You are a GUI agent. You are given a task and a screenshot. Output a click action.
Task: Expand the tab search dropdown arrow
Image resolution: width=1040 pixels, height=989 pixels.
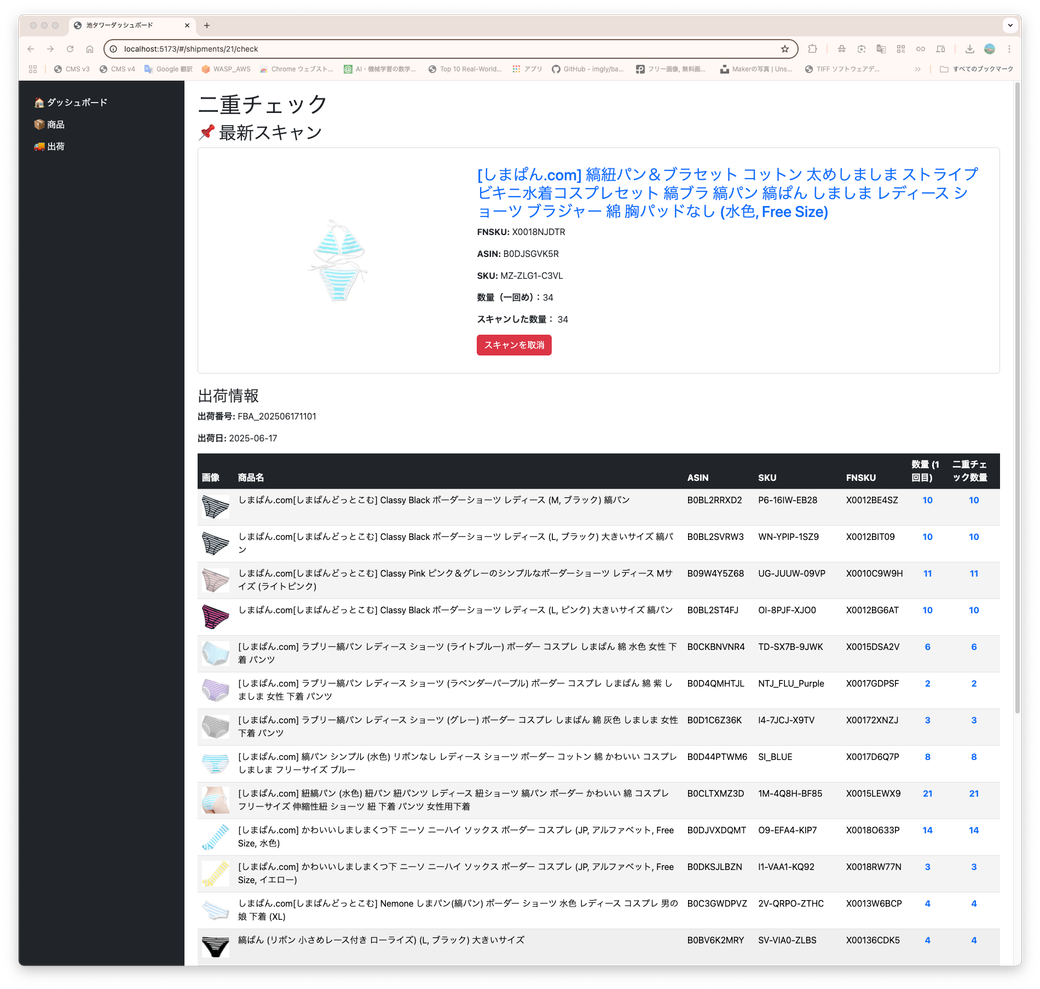[x=1009, y=25]
